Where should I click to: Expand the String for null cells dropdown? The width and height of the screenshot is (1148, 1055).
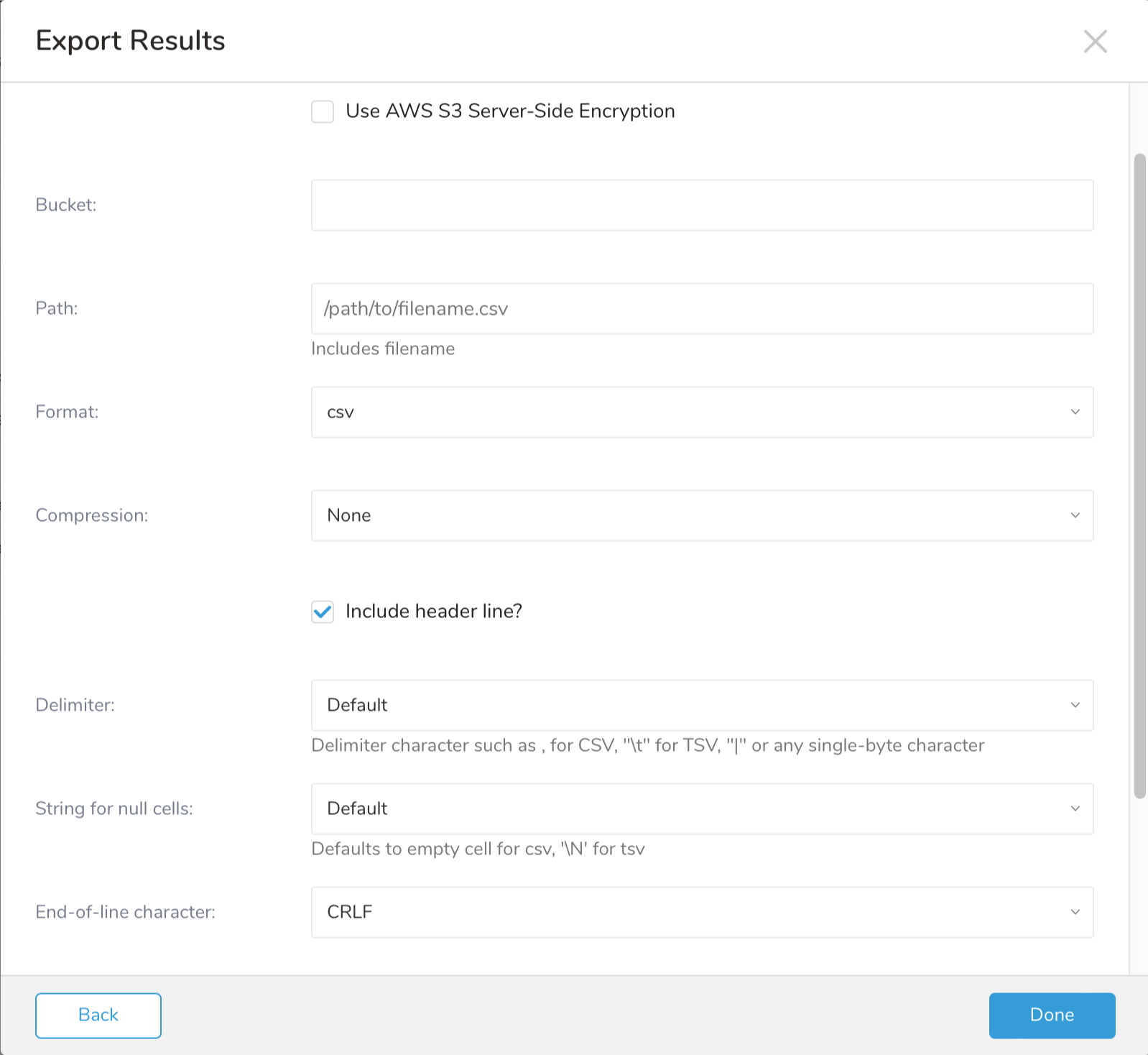click(x=702, y=809)
